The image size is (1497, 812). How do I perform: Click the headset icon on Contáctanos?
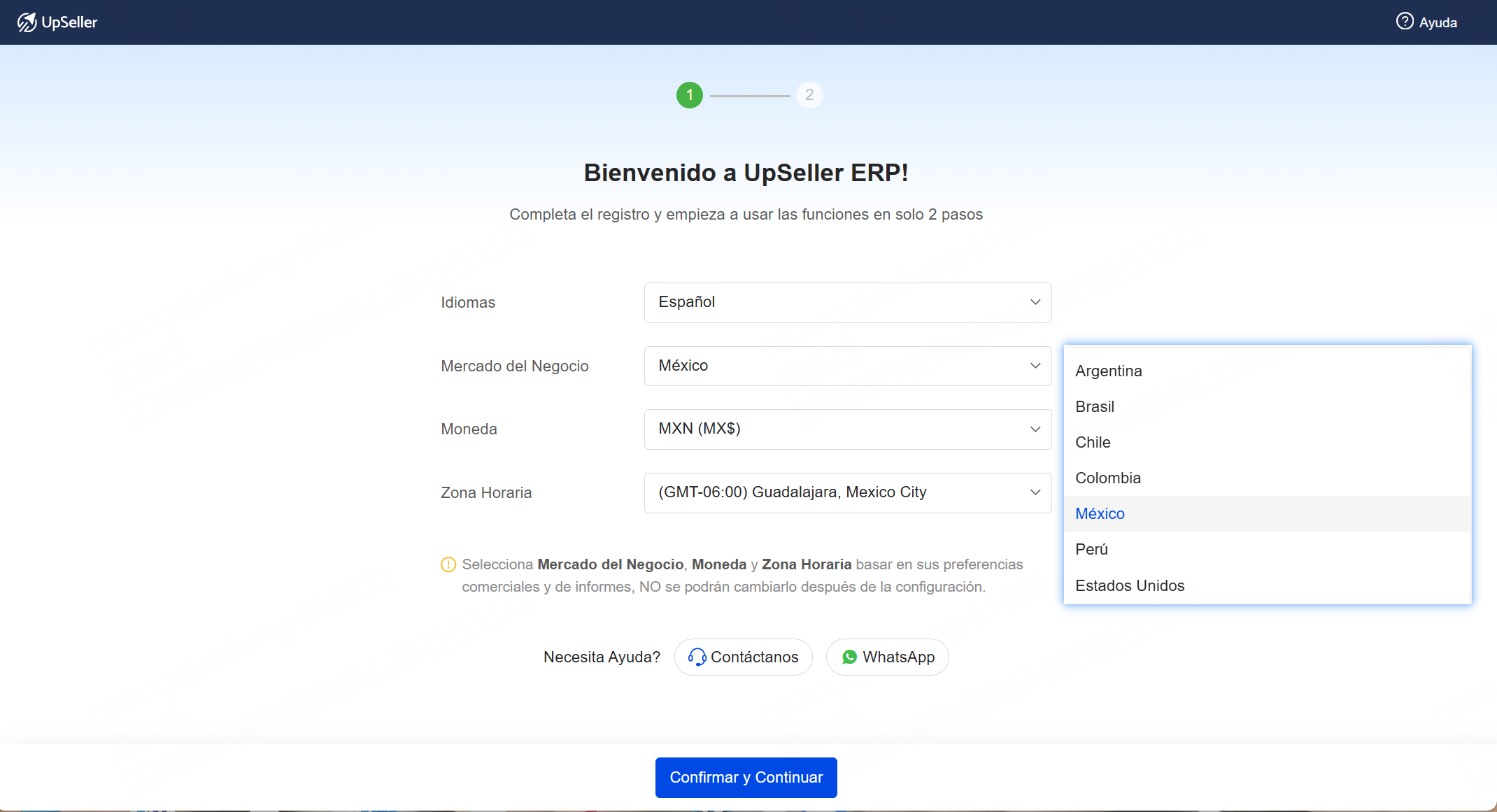[697, 657]
